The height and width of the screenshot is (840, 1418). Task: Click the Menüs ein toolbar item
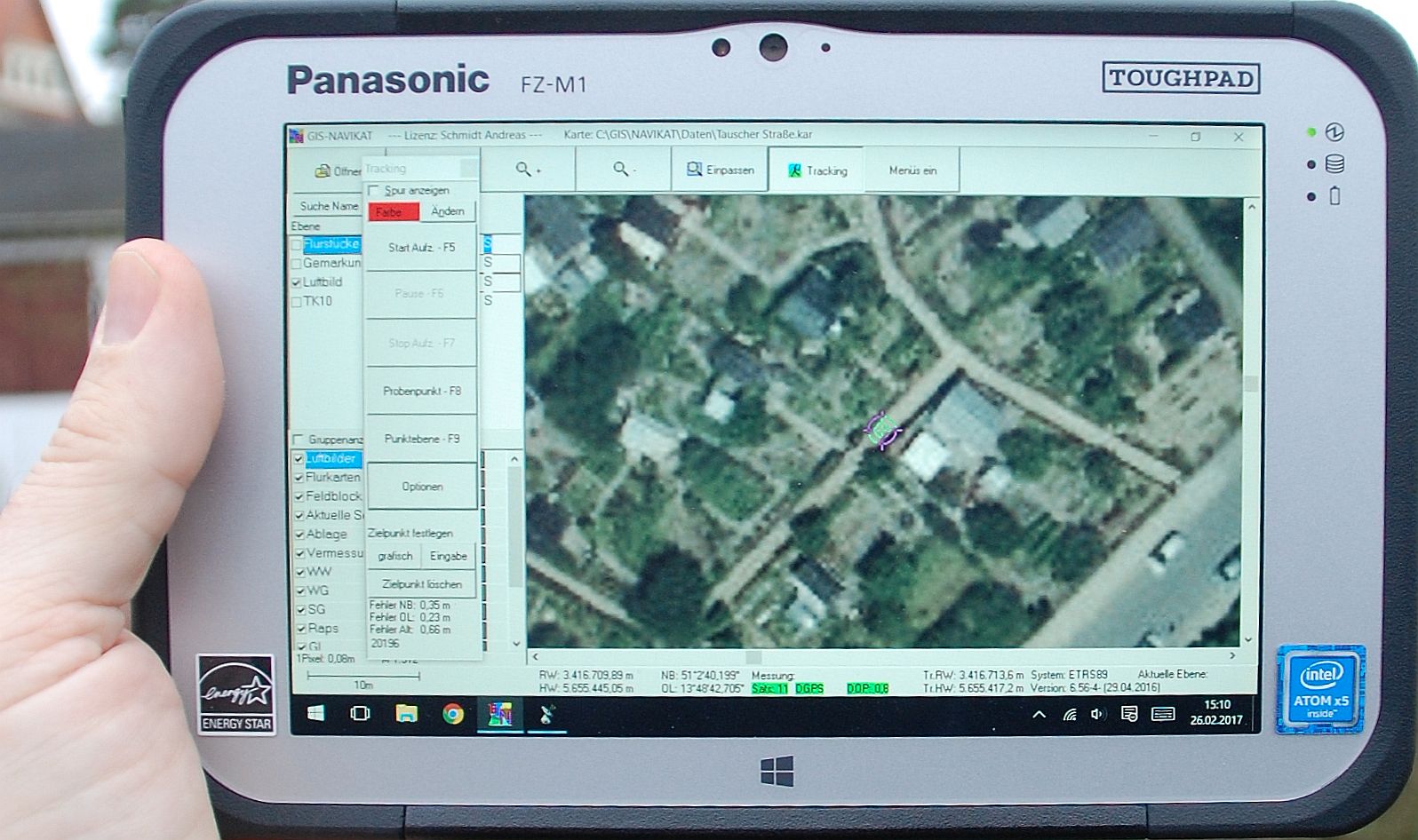pyautogui.click(x=912, y=170)
